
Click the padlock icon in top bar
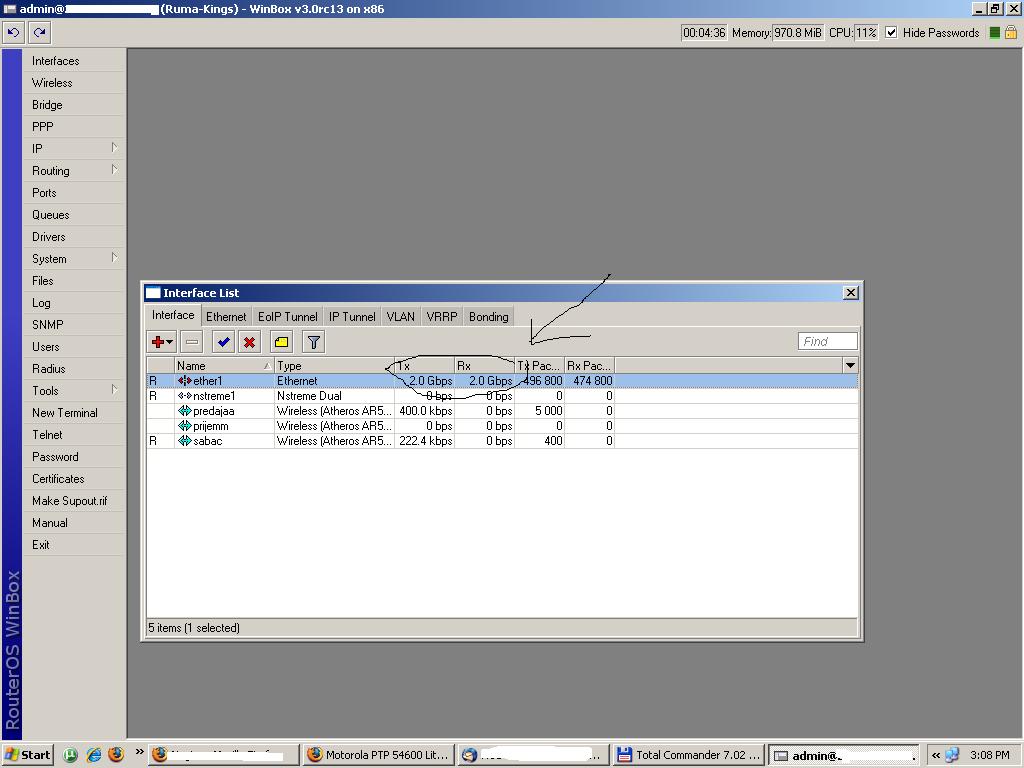coord(1011,32)
